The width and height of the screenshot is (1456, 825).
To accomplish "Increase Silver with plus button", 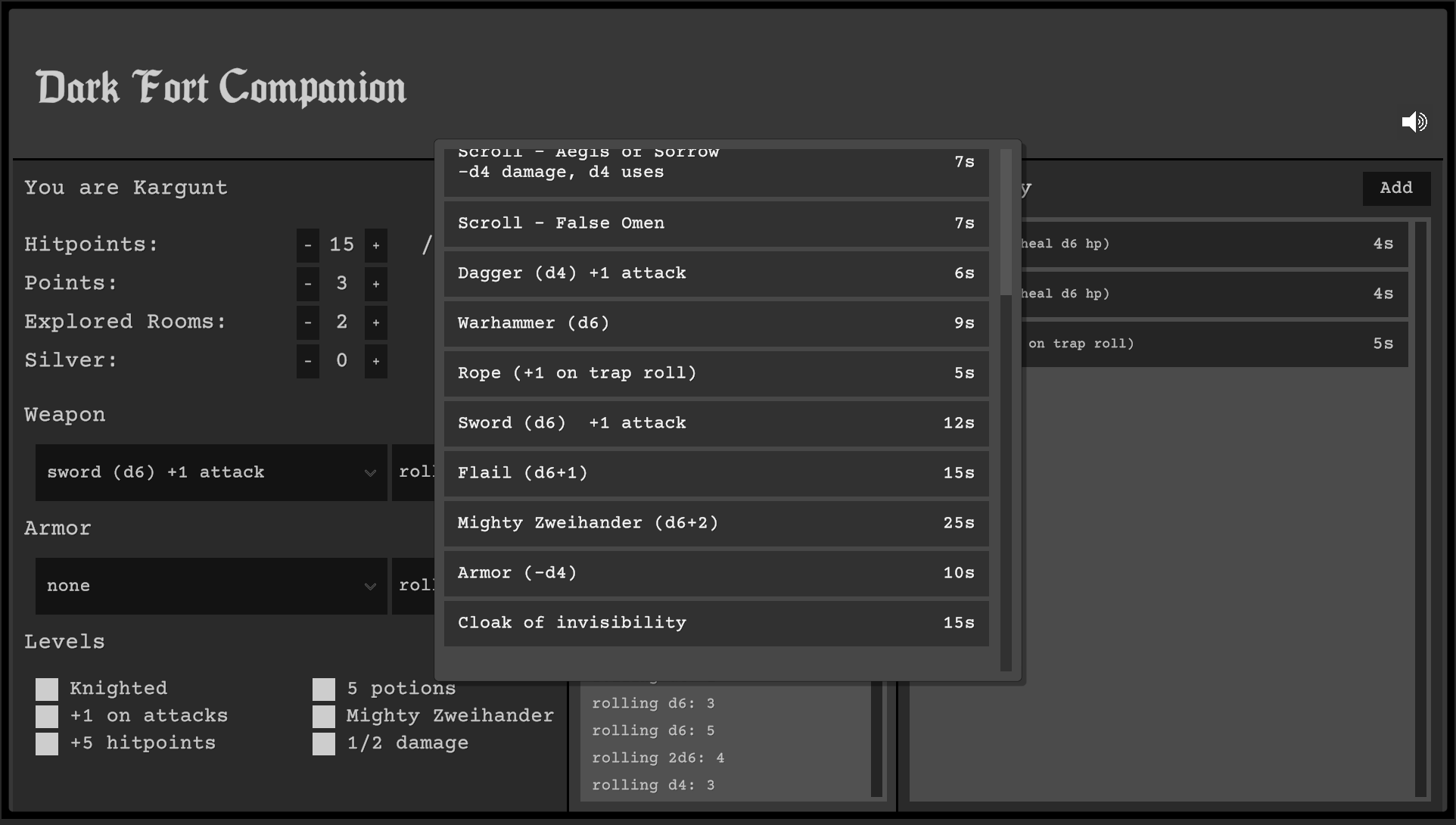I will click(376, 361).
